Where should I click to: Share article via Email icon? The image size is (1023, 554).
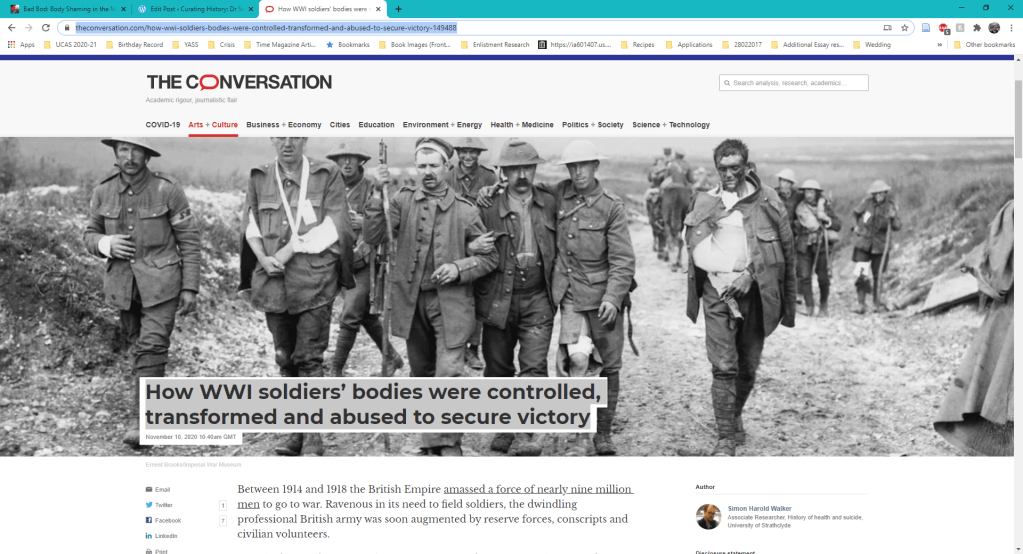(150, 490)
